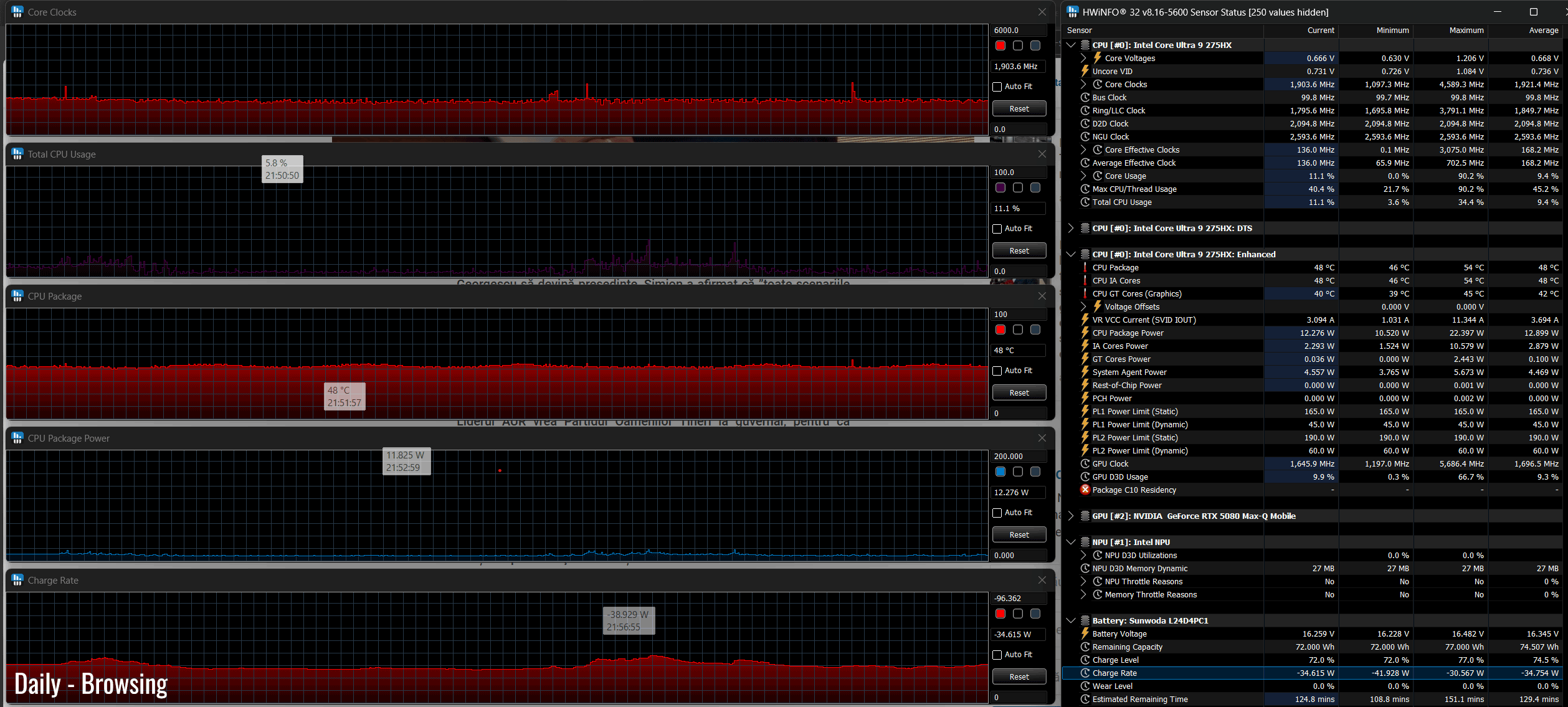Click the clock icon beside Wear Level

tap(1085, 686)
